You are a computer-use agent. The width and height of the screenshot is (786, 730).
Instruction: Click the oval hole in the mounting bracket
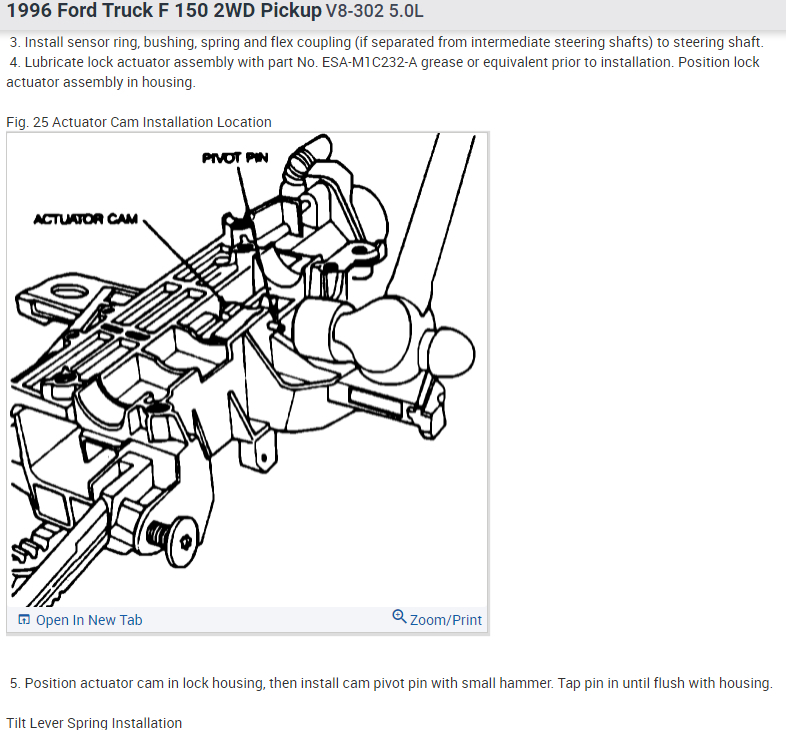[x=70, y=291]
